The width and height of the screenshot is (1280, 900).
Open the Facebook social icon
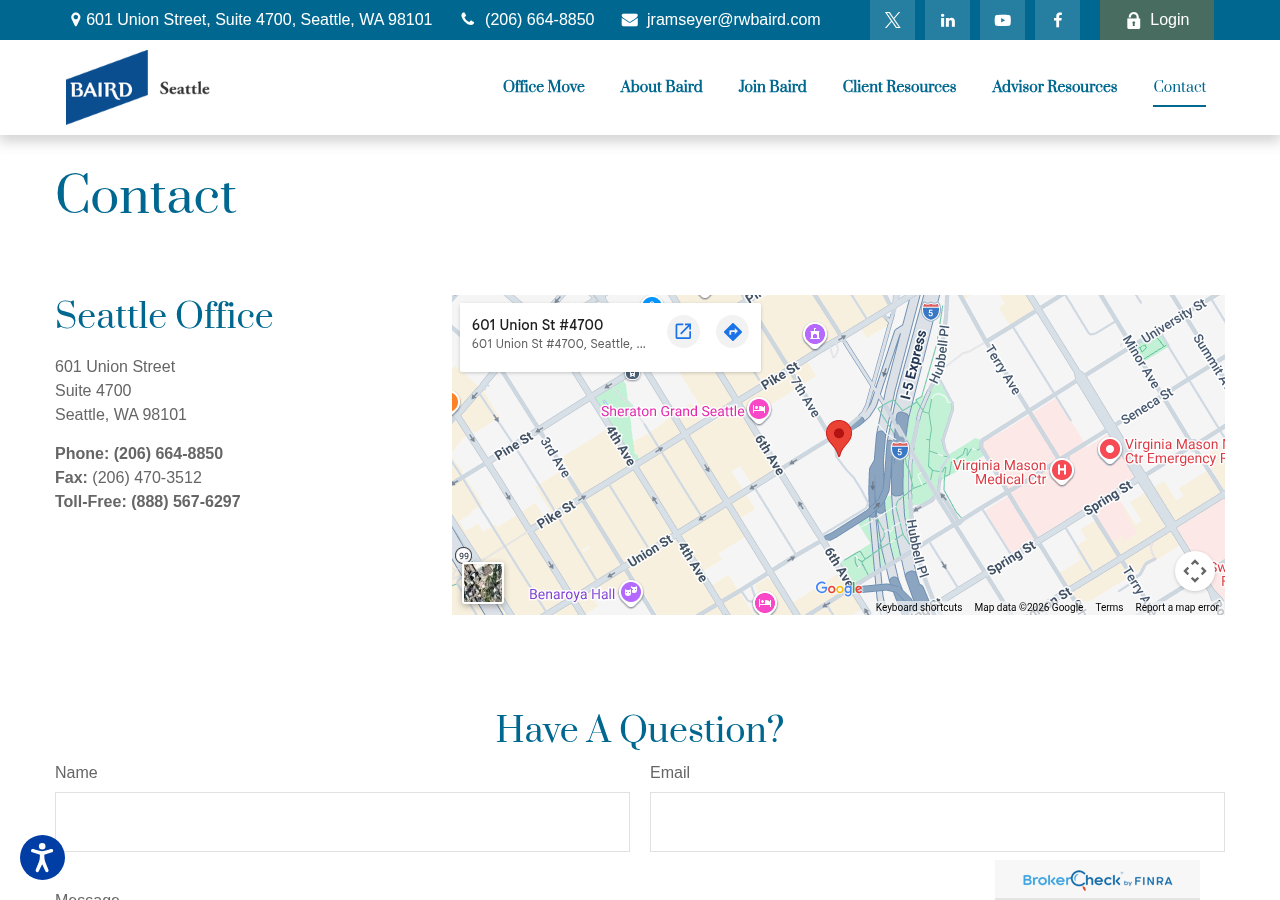click(x=1057, y=20)
